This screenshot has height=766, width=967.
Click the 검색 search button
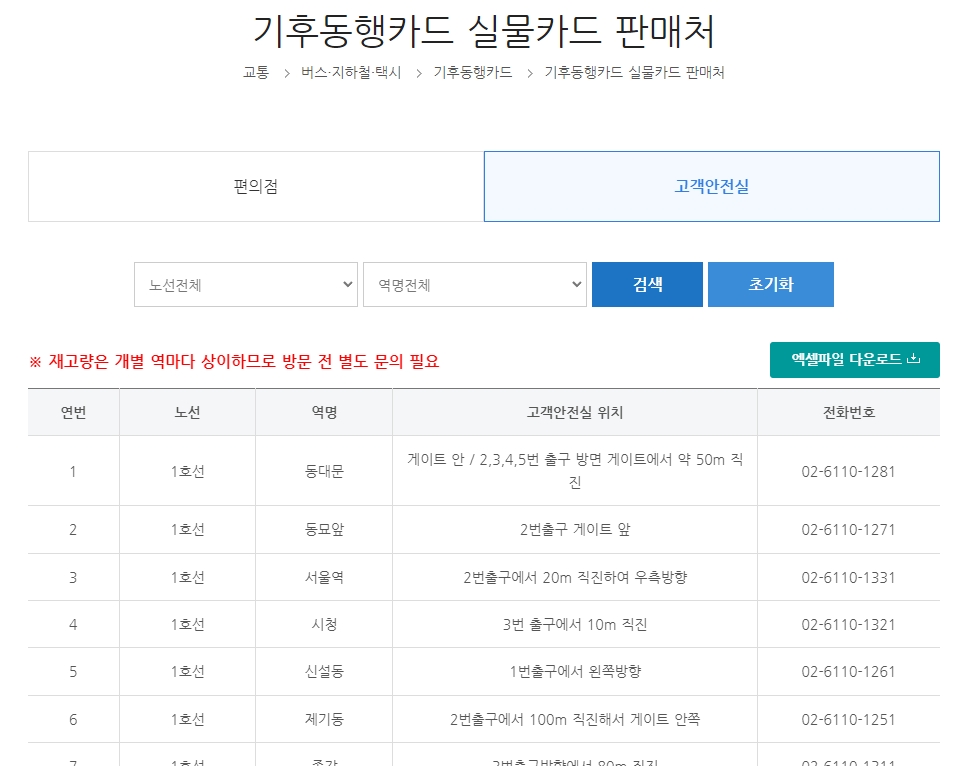pyautogui.click(x=647, y=284)
